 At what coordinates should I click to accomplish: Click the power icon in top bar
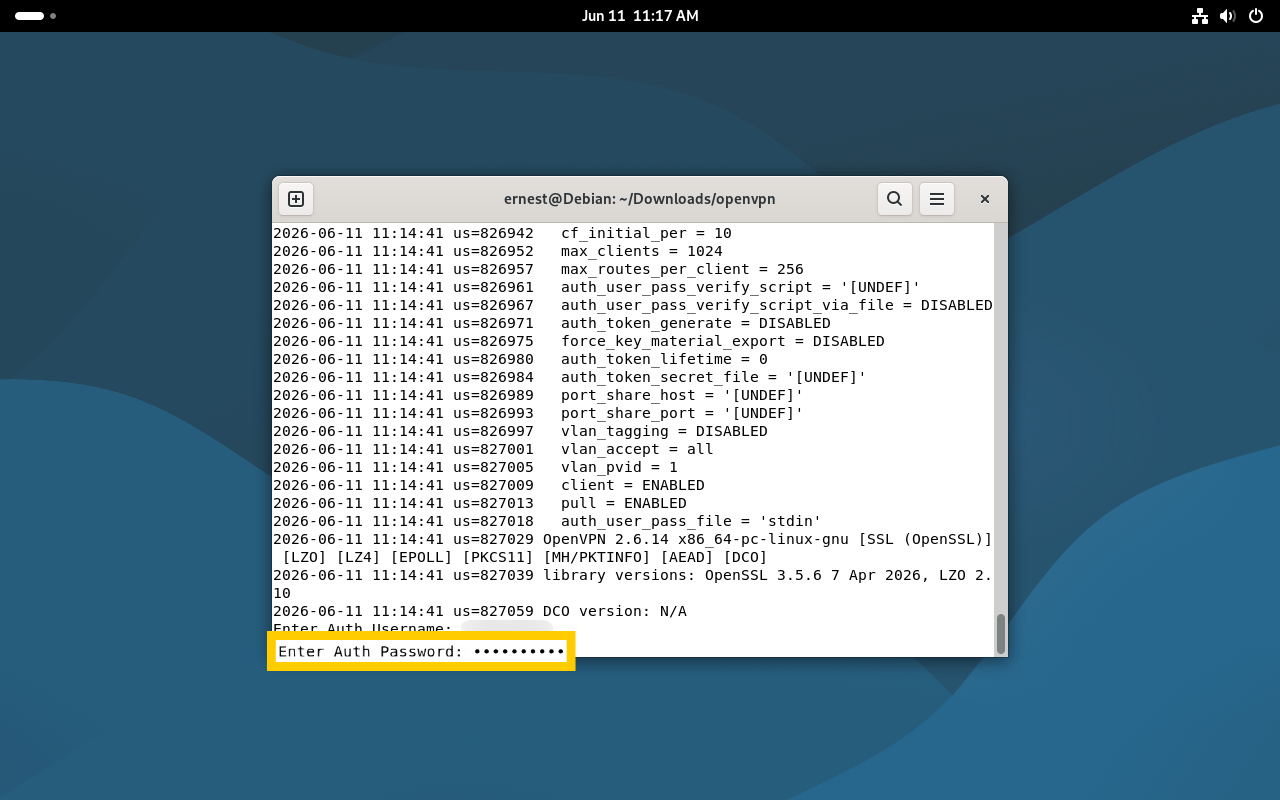click(1256, 16)
